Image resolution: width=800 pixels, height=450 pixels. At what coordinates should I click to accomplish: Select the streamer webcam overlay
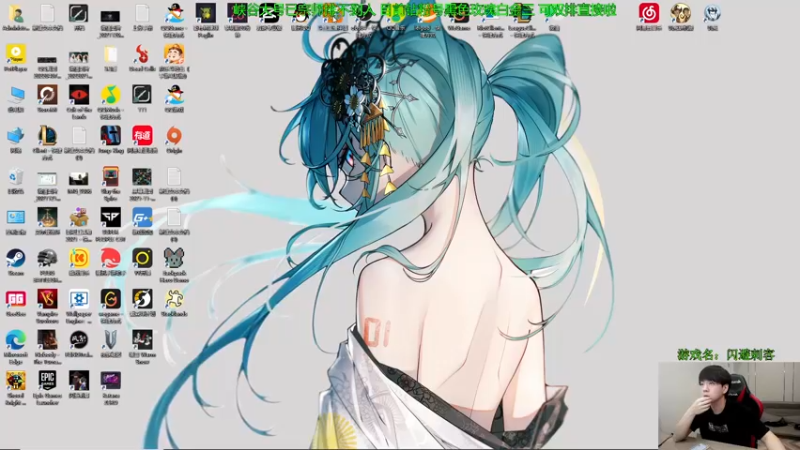[729, 406]
